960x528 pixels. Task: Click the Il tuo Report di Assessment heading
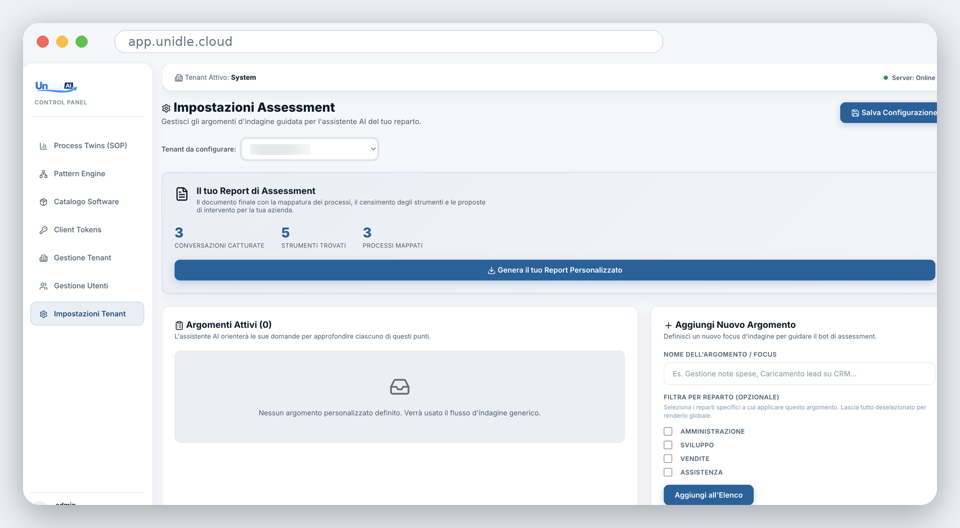[x=256, y=191]
